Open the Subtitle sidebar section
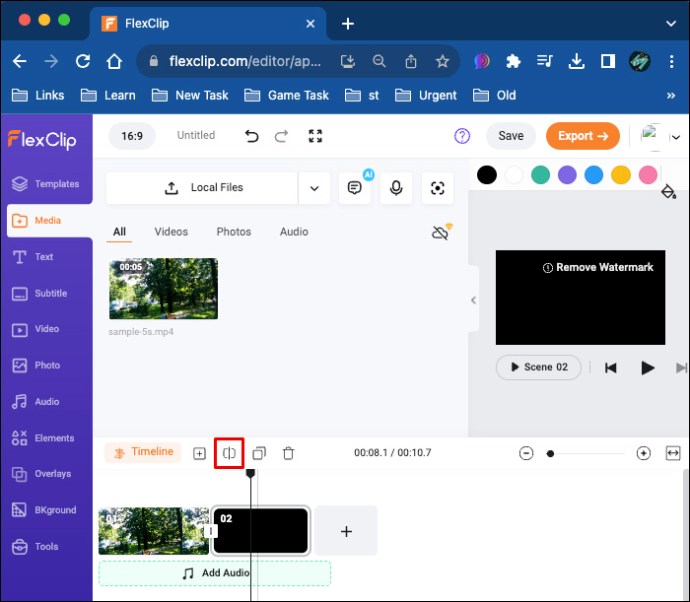Viewport: 690px width, 602px height. click(x=46, y=293)
